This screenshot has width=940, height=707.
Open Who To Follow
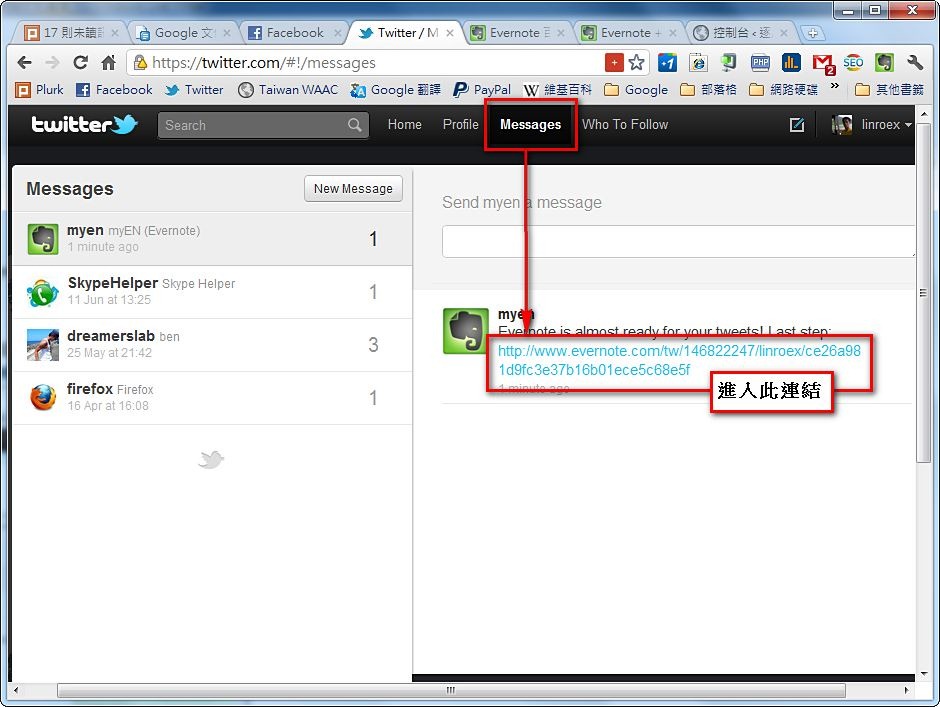coord(625,125)
